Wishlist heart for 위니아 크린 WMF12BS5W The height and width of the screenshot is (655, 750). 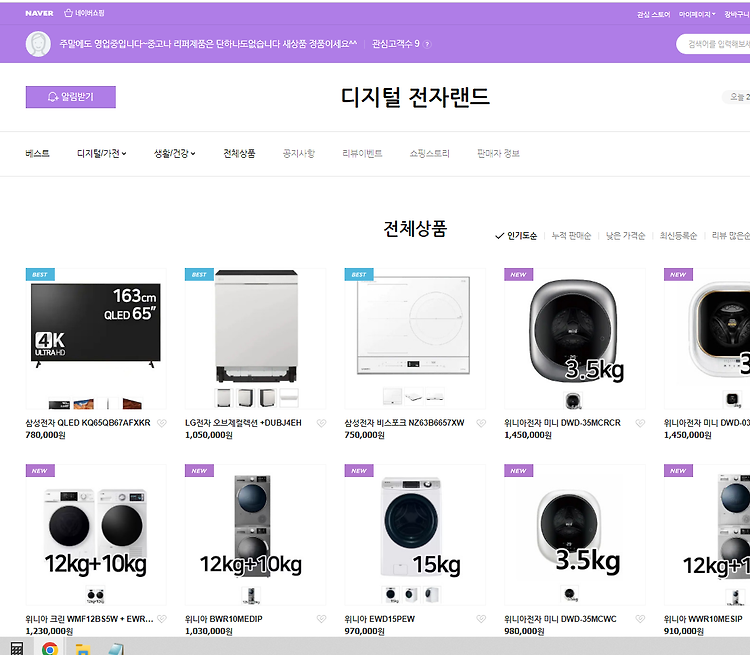[162, 619]
